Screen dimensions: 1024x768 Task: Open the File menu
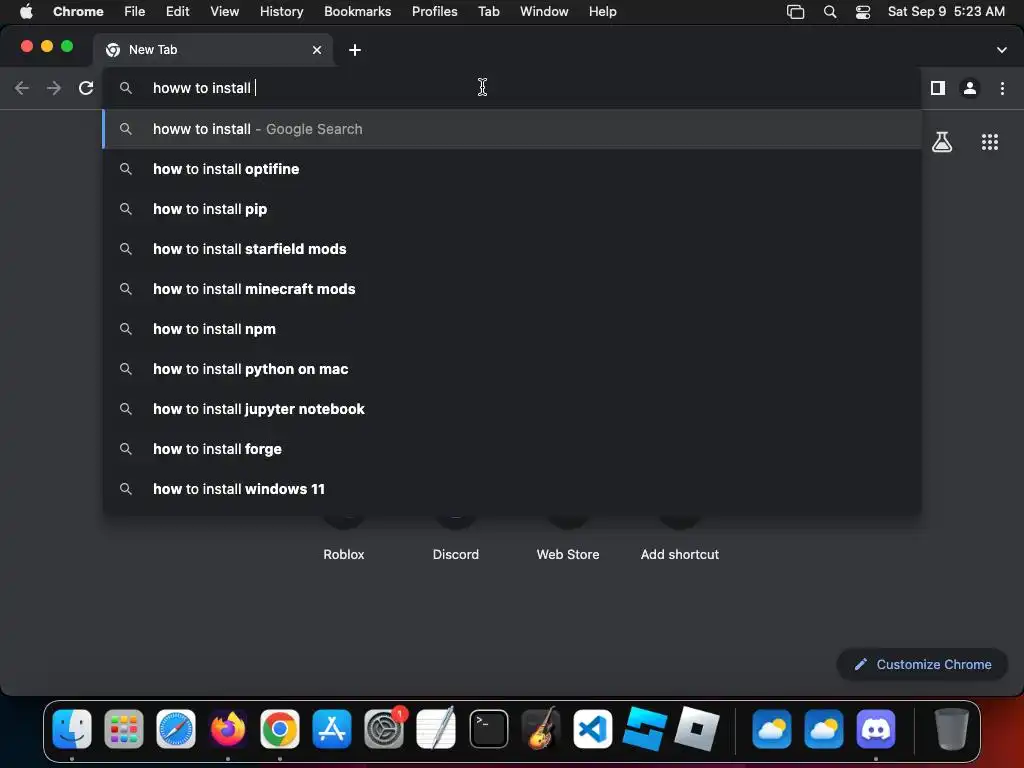click(135, 12)
